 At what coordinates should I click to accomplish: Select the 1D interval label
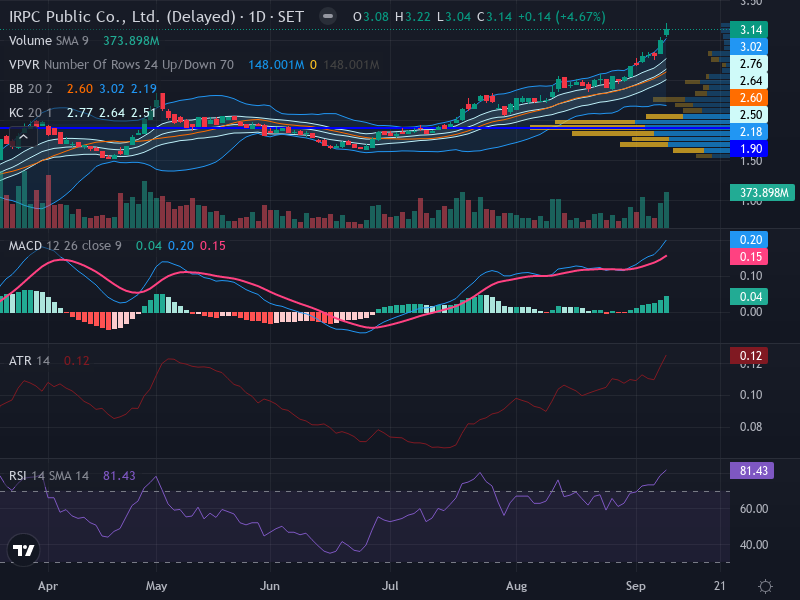258,17
